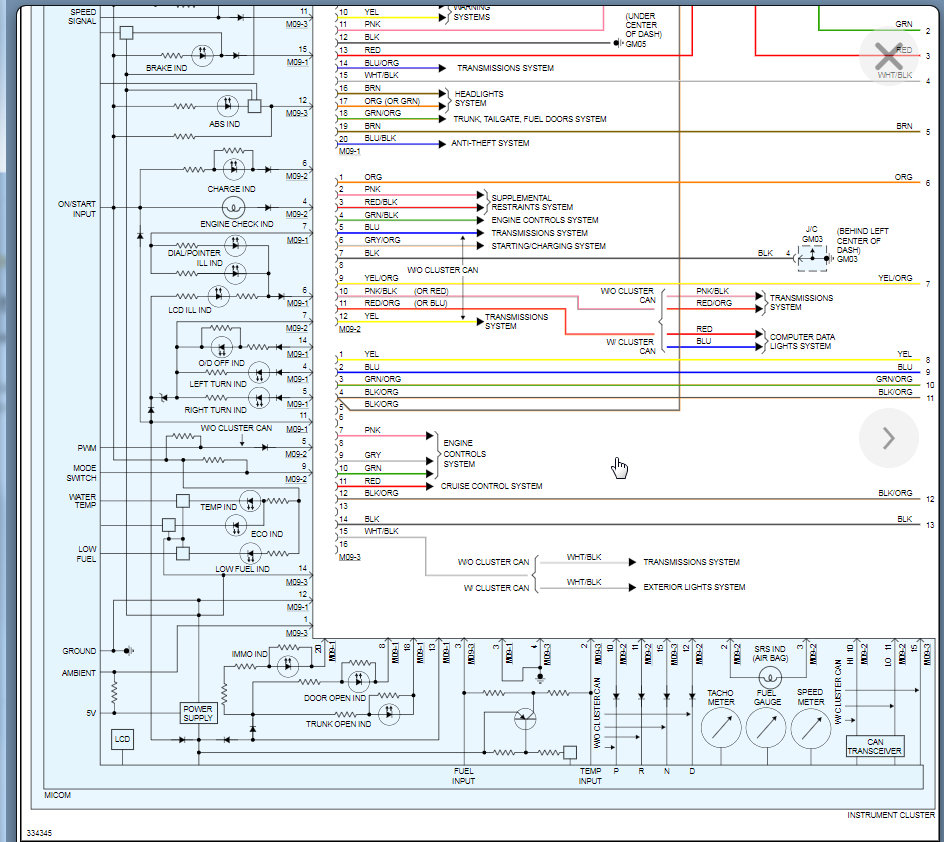Click the INSTRUMENT CLUSTER caption
This screenshot has height=842, width=944.
coord(891,815)
